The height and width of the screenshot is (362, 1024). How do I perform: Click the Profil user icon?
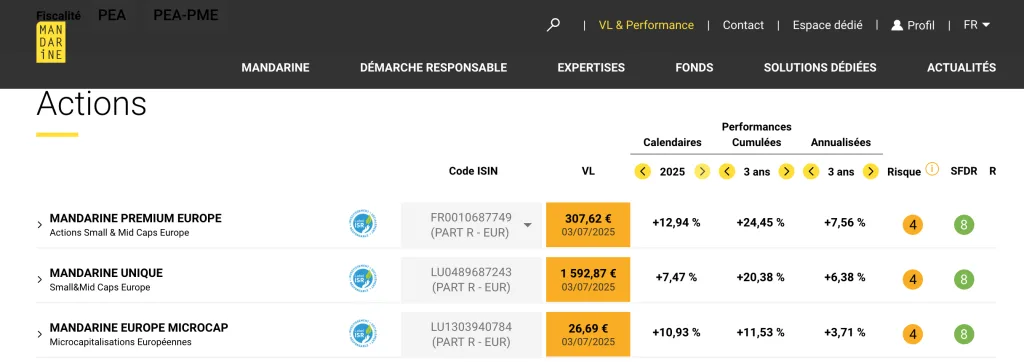pyautogui.click(x=897, y=25)
